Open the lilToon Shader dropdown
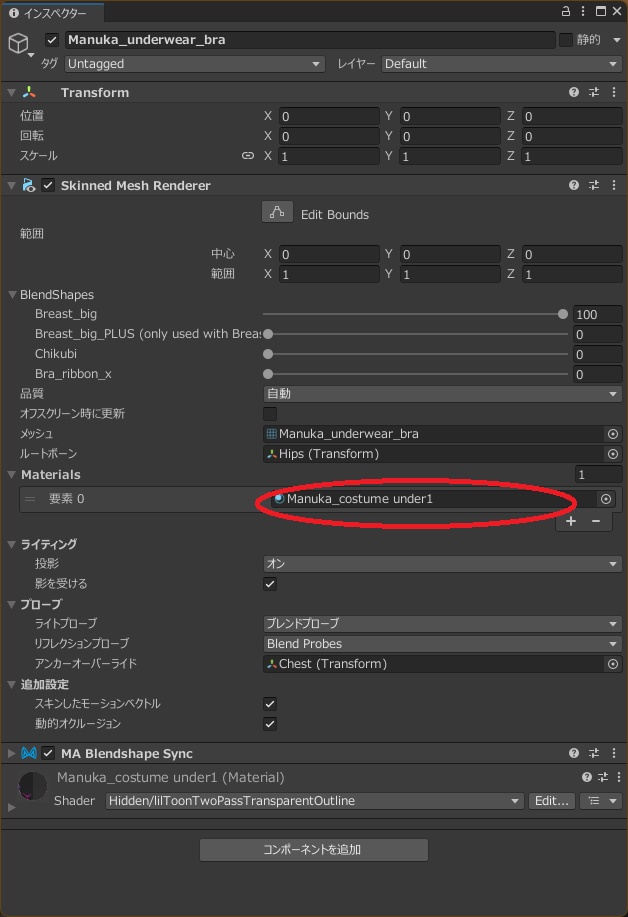Screen dimensions: 628x917 click(315, 801)
